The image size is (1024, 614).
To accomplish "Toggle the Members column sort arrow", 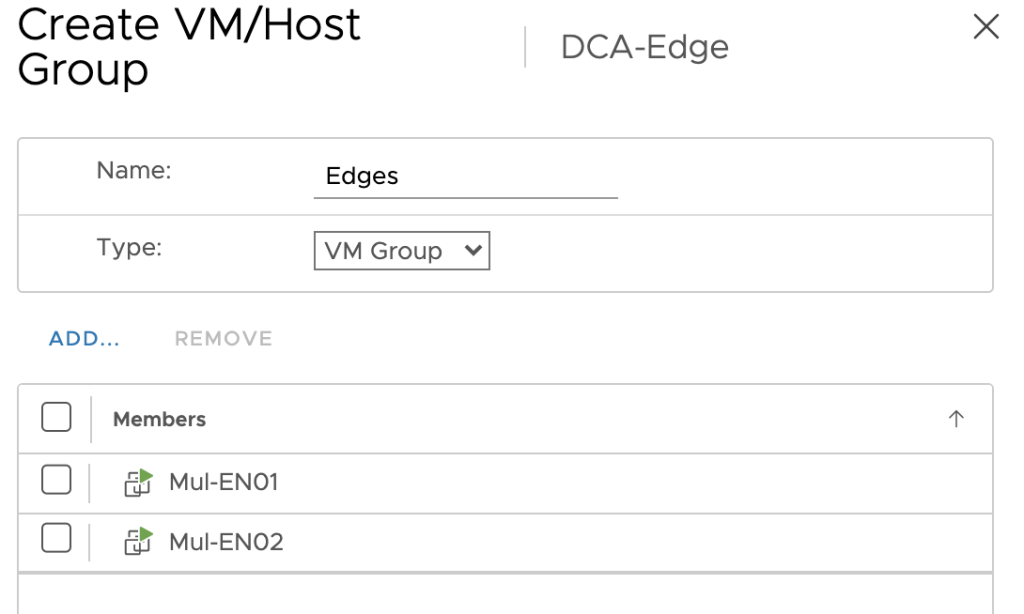I will [x=955, y=419].
